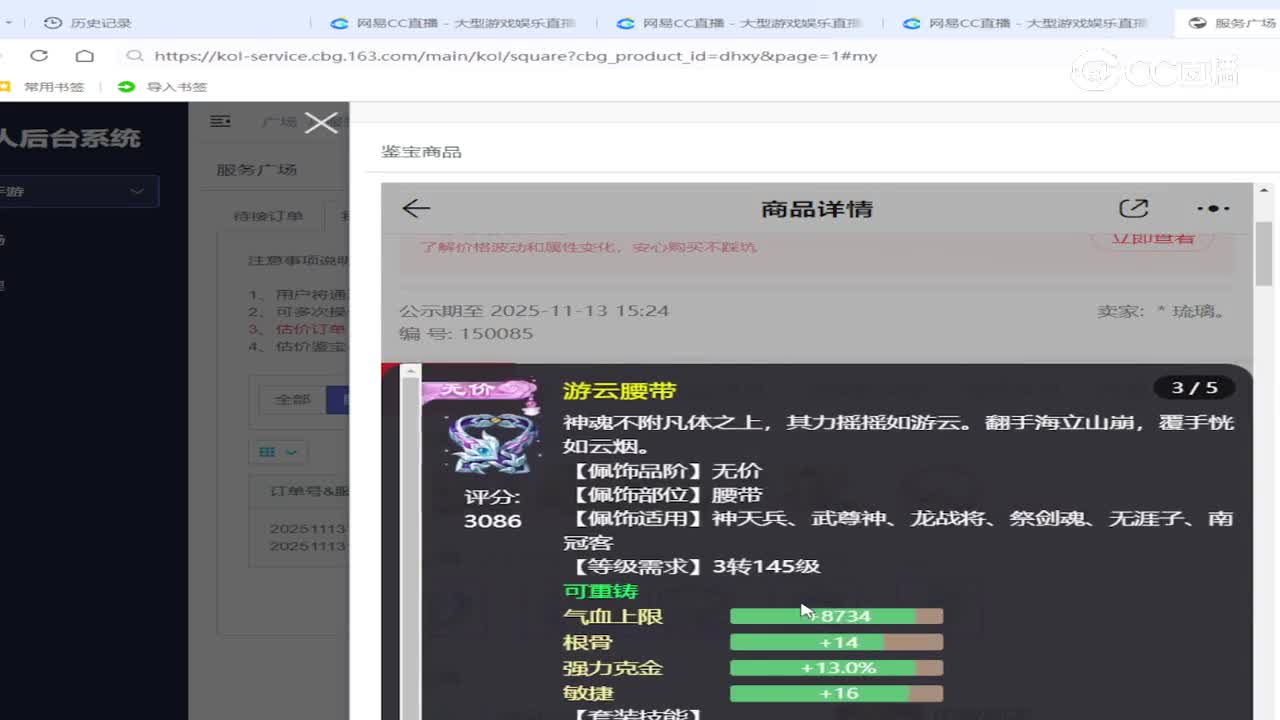Click the 评分 score value 3086
The image size is (1280, 720).
[492, 521]
